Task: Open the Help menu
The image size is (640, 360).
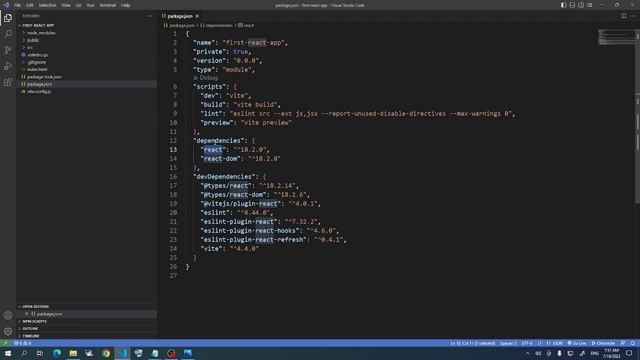Action: pyautogui.click(x=125, y=5)
